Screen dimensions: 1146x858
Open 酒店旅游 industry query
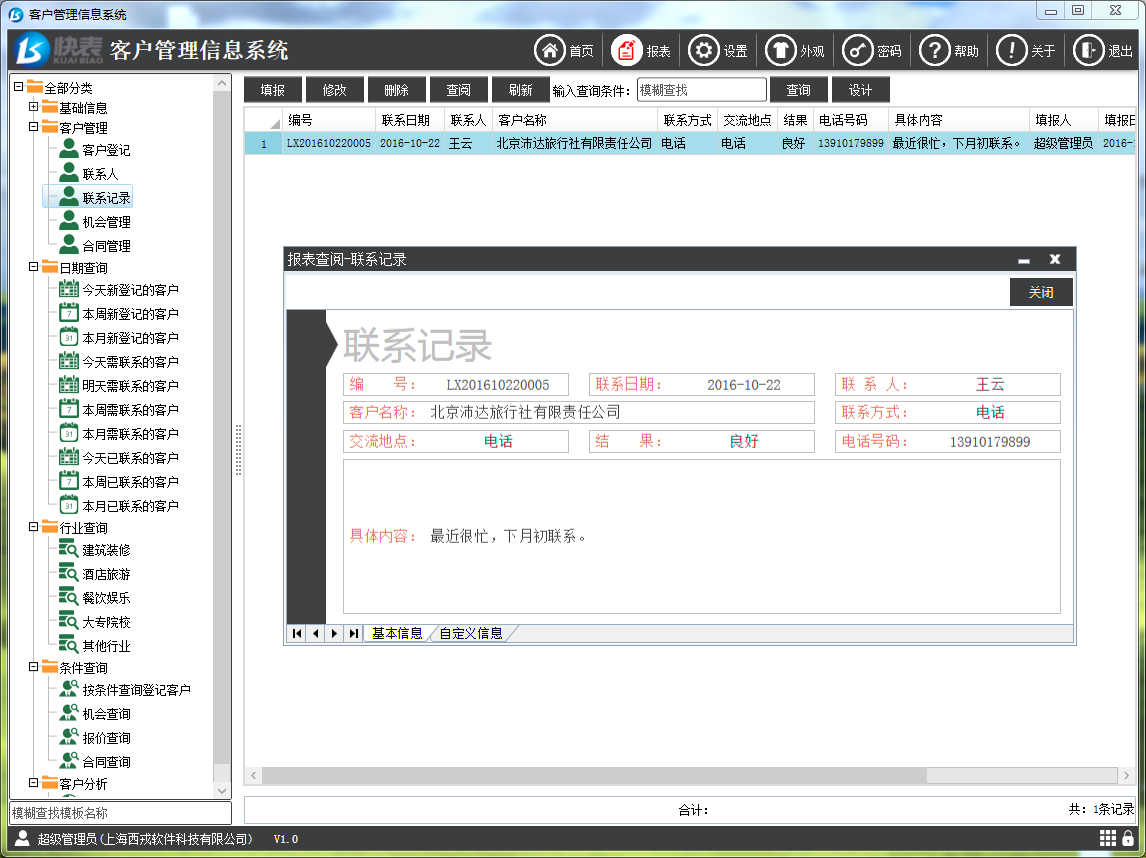pyautogui.click(x=106, y=574)
